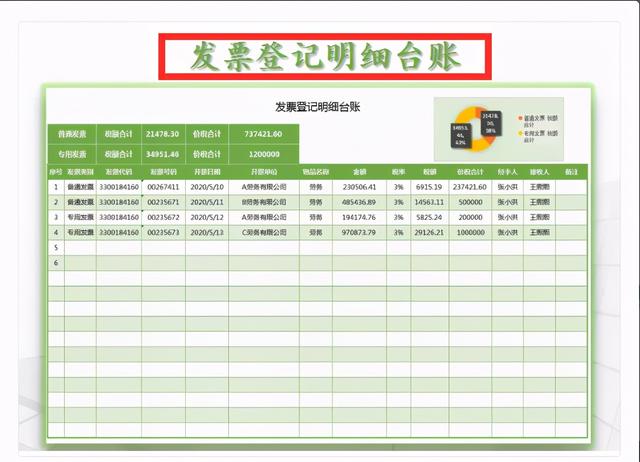Click the 发票号码 column header
Viewport: 640px width, 462px height.
tap(163, 172)
